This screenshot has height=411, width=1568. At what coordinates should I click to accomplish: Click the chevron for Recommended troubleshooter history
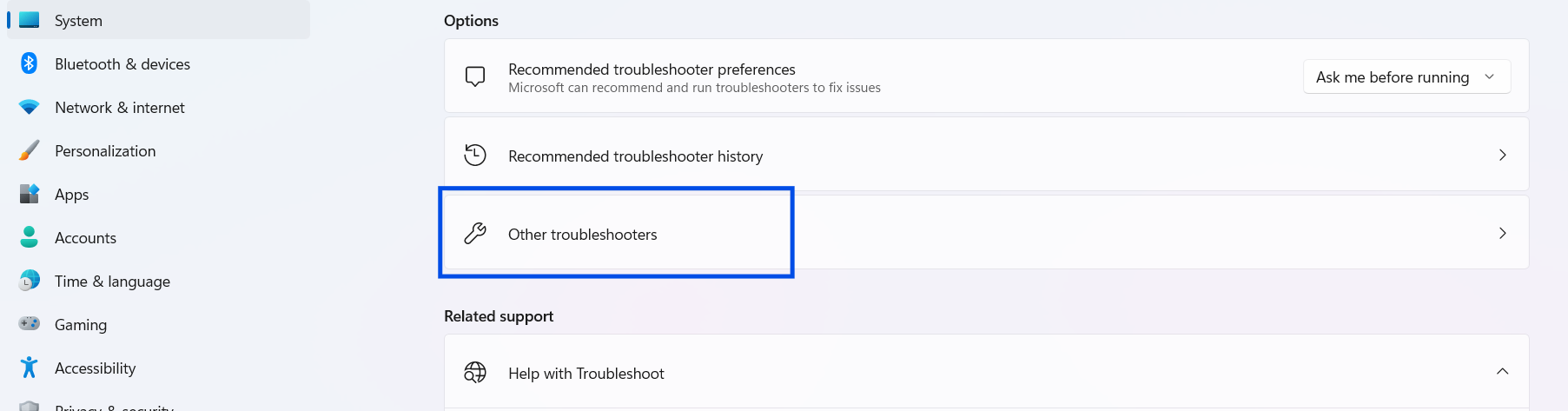[x=1502, y=155]
